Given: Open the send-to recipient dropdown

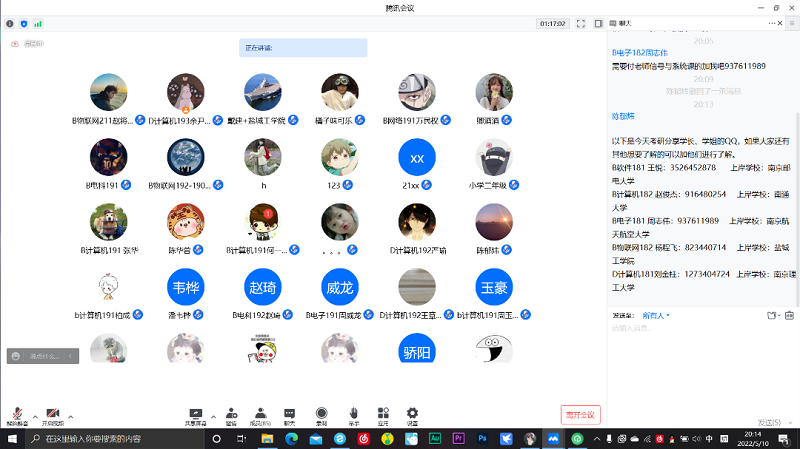Looking at the screenshot, I should tap(656, 315).
